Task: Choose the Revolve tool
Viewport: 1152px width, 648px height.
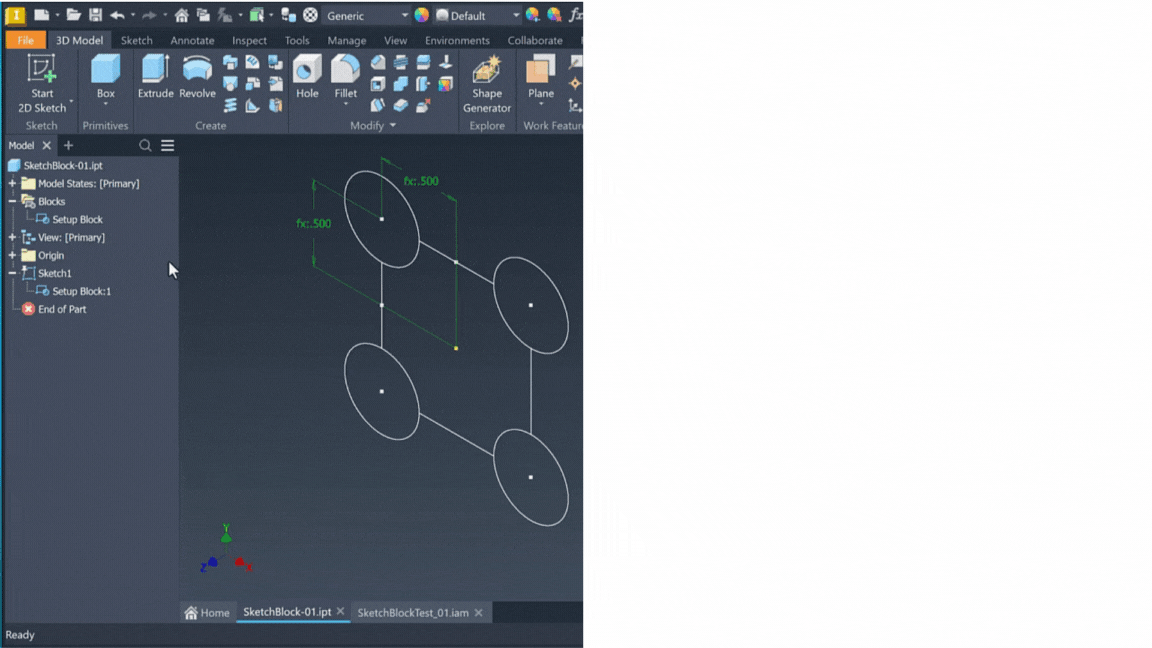Action: click(x=197, y=77)
